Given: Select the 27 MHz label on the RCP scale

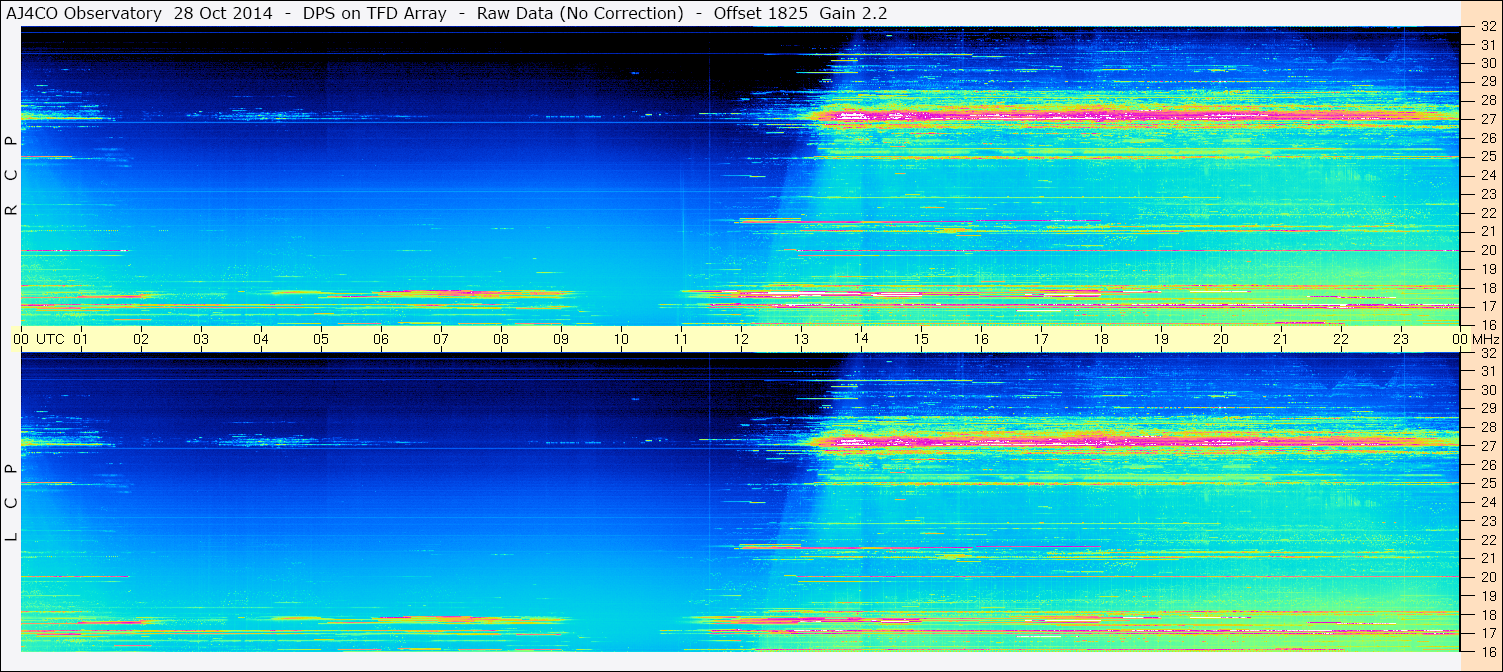Looking at the screenshot, I should 1487,119.
